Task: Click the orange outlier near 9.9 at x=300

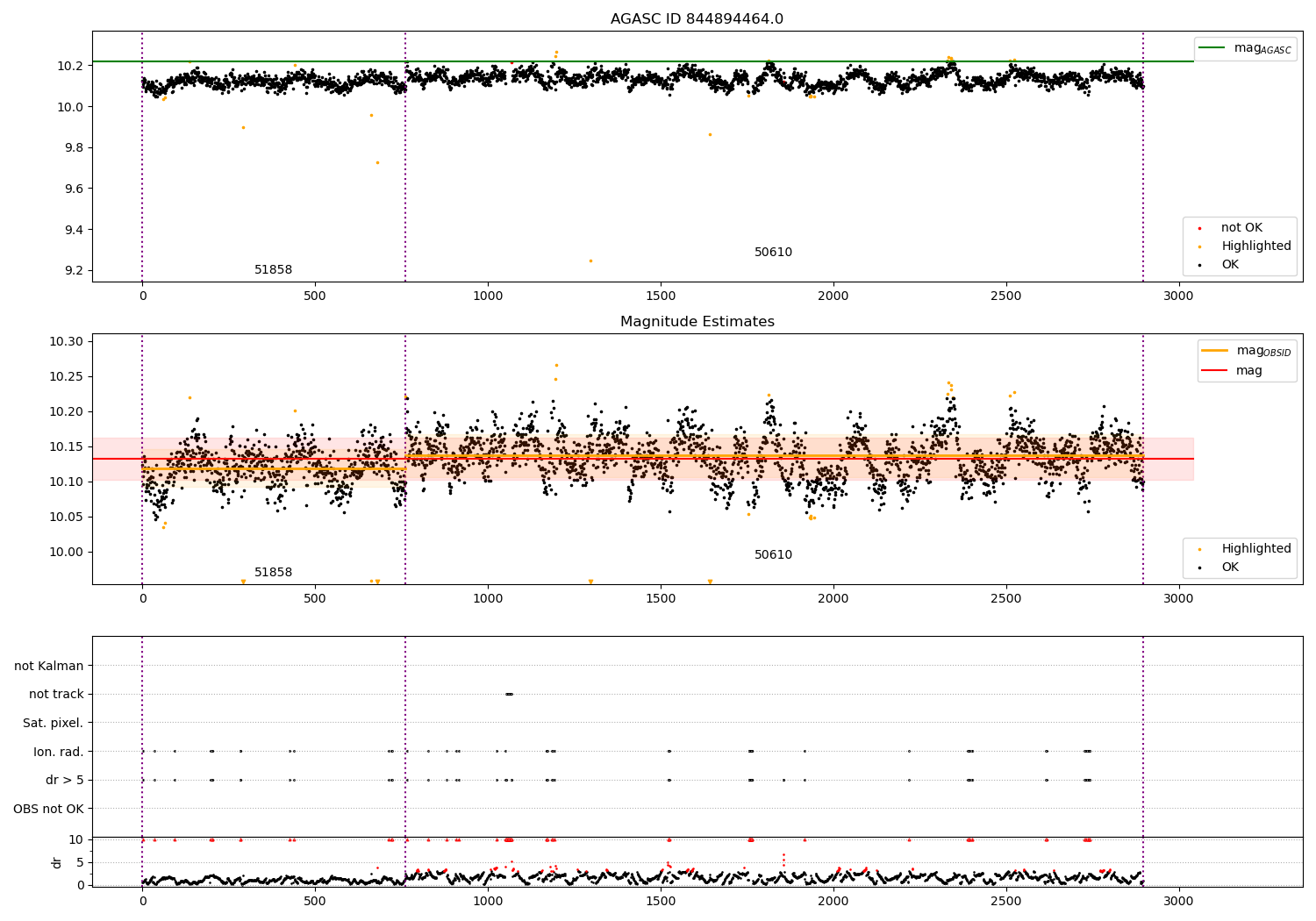Action: point(243,127)
